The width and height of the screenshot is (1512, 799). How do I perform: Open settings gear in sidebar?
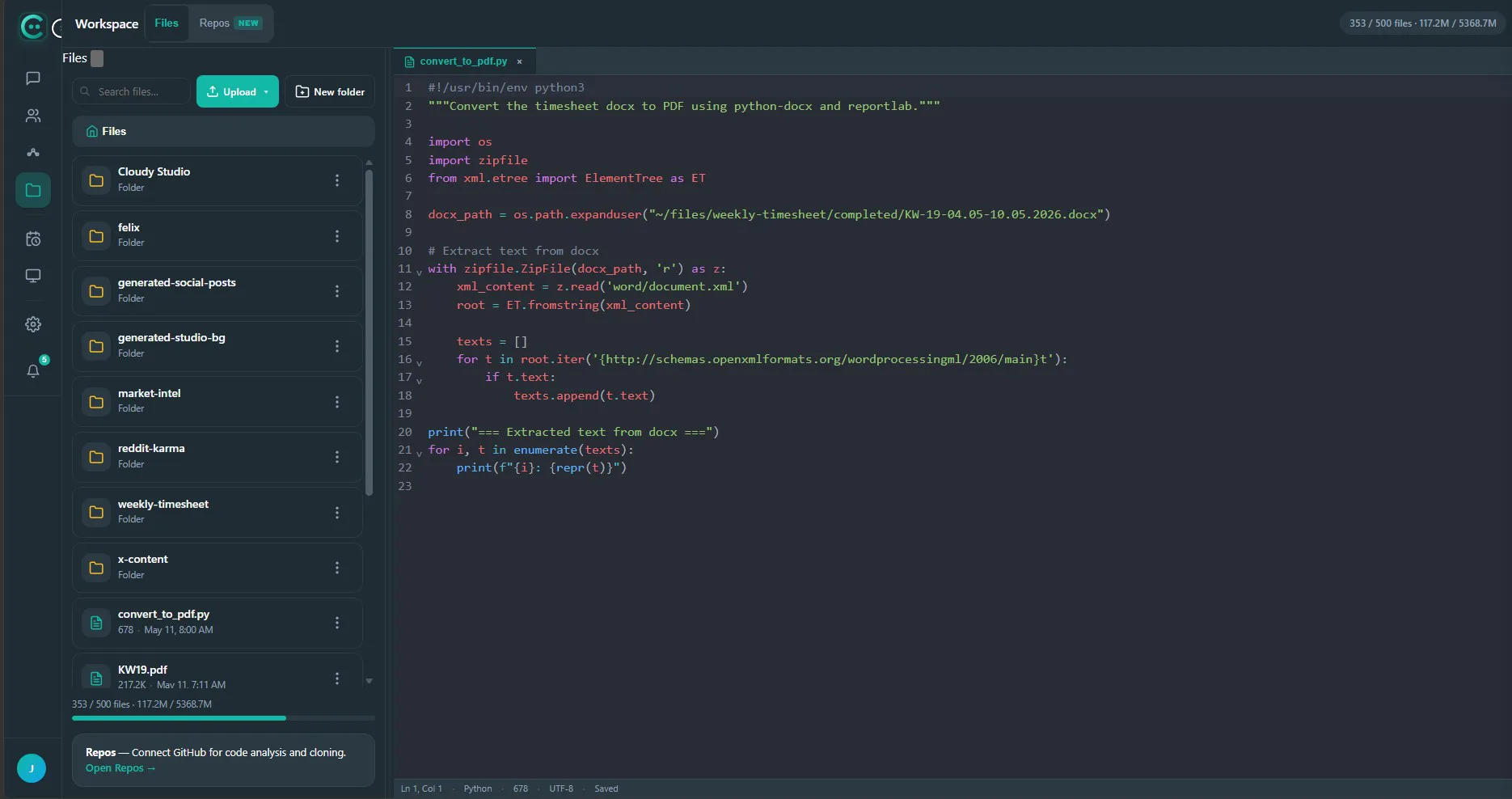point(33,324)
